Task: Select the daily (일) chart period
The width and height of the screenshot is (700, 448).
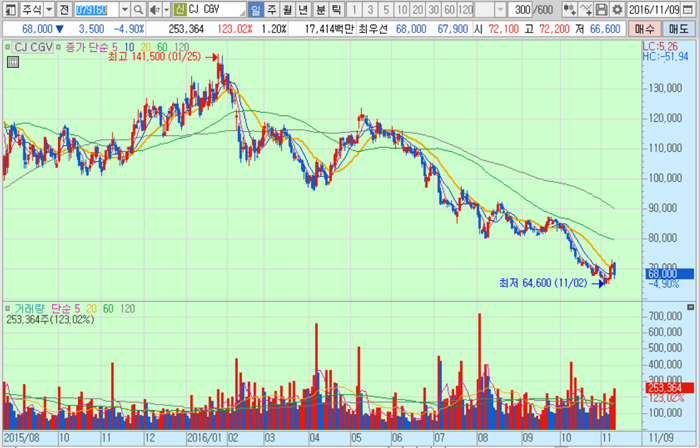Action: [x=255, y=9]
